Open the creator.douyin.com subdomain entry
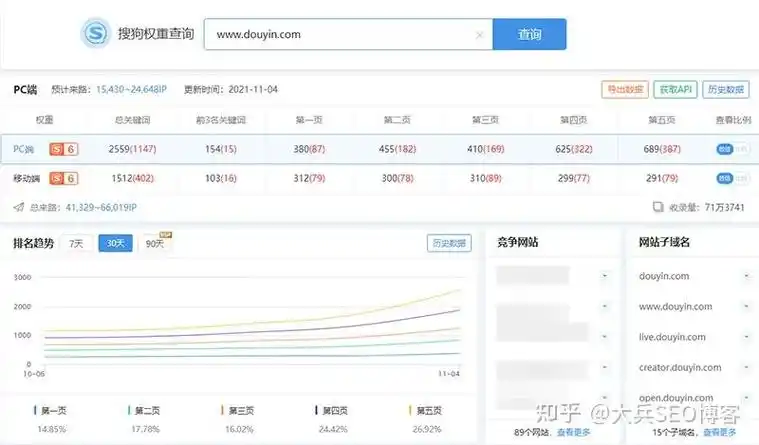The height and width of the screenshot is (445, 759). [x=680, y=368]
